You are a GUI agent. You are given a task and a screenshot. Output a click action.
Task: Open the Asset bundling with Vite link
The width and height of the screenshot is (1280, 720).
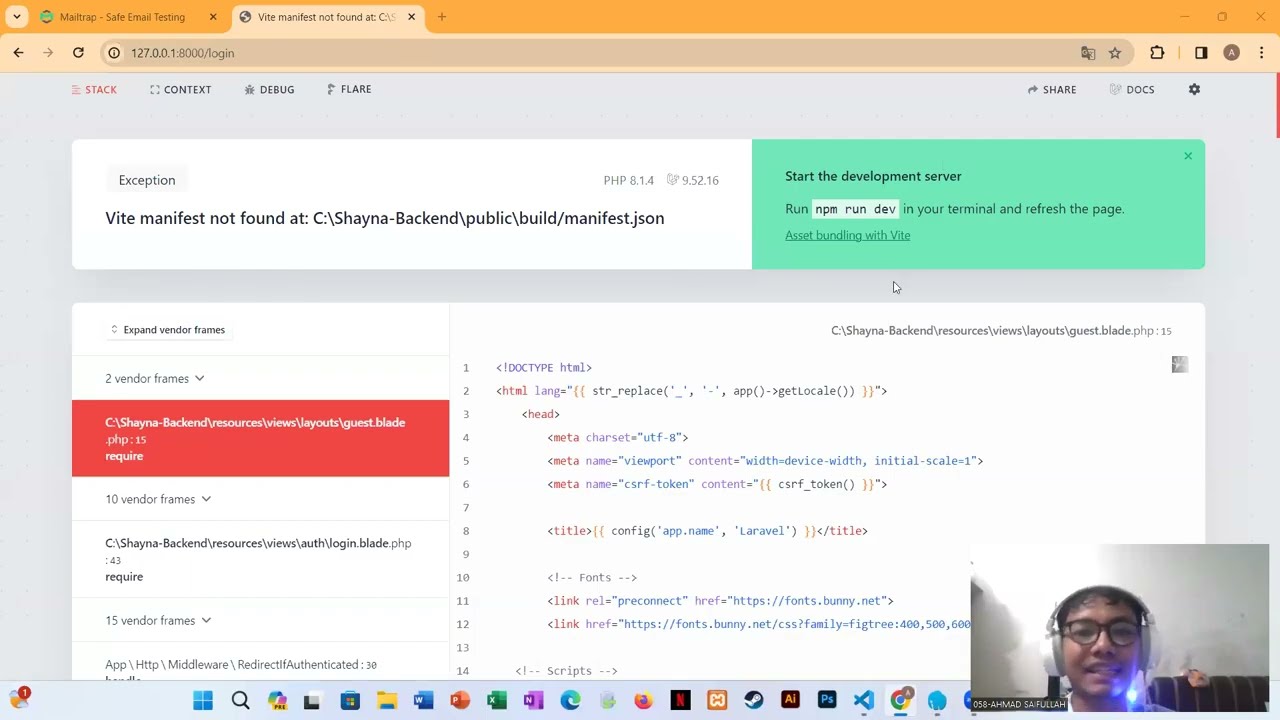pyautogui.click(x=847, y=235)
